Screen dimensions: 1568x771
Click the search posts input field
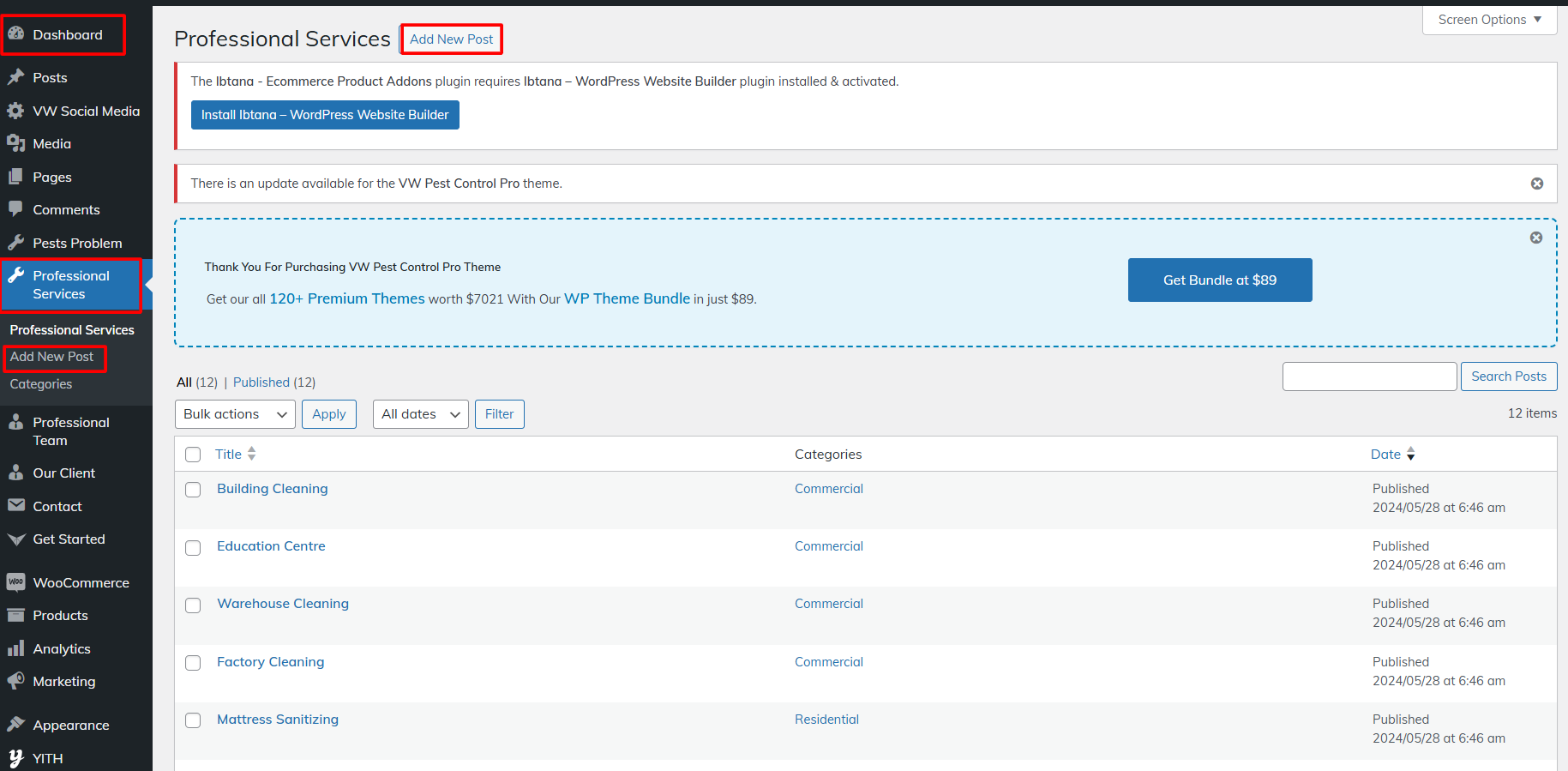tap(1369, 376)
